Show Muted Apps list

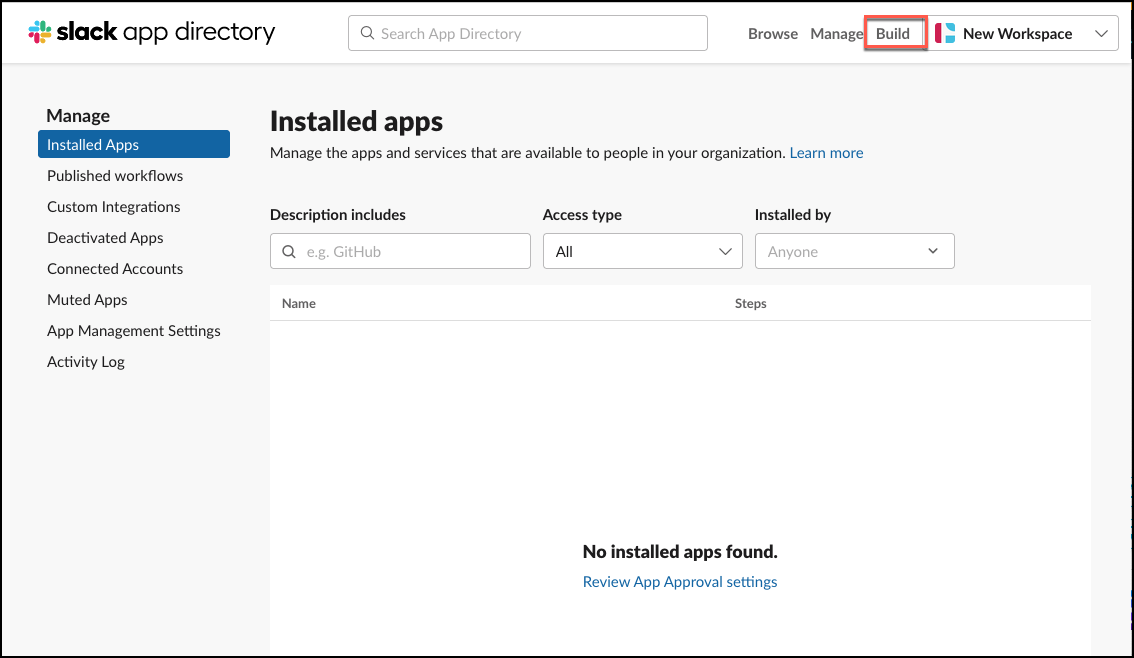87,299
